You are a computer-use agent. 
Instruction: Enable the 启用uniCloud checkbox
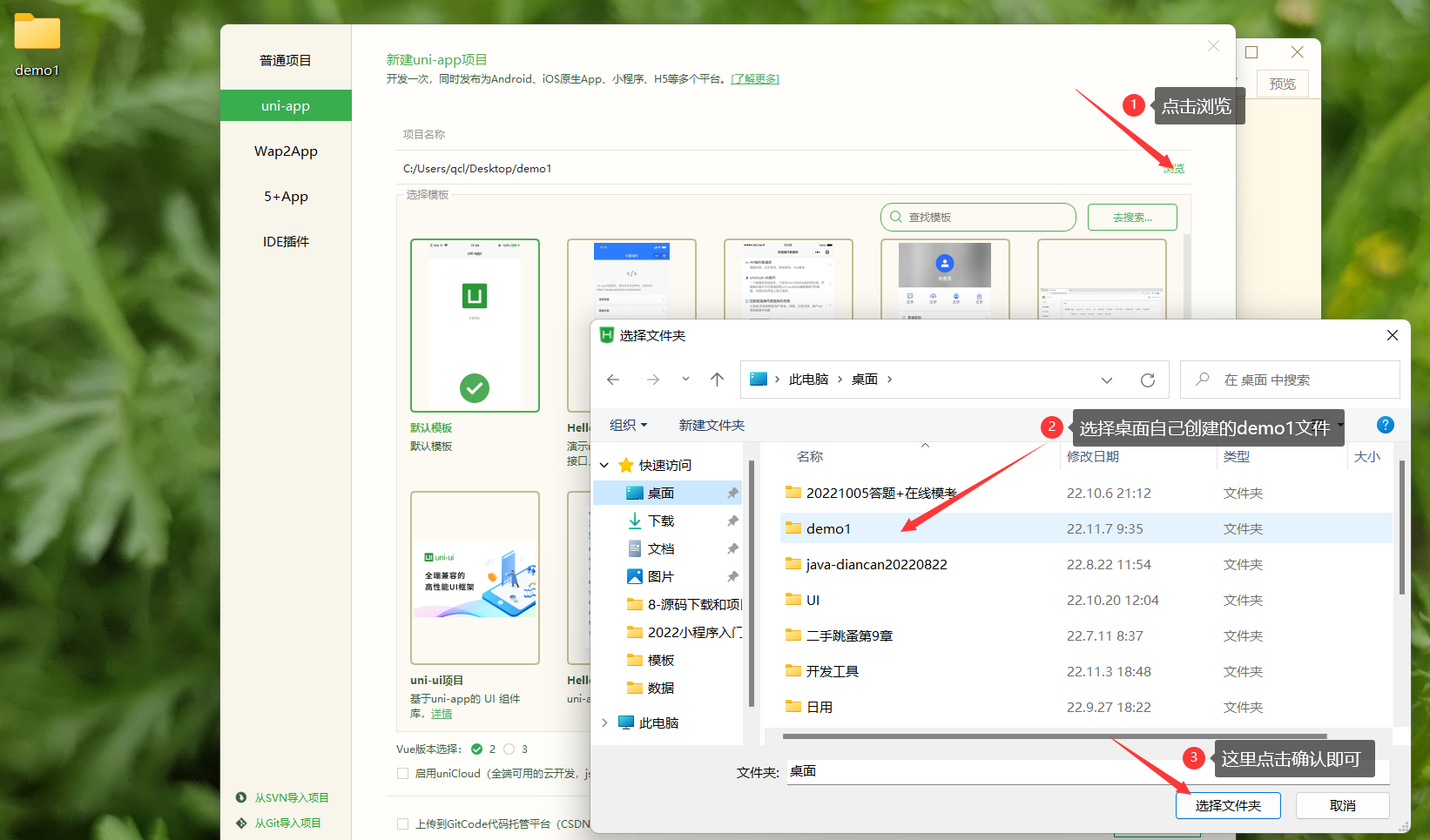(402, 773)
